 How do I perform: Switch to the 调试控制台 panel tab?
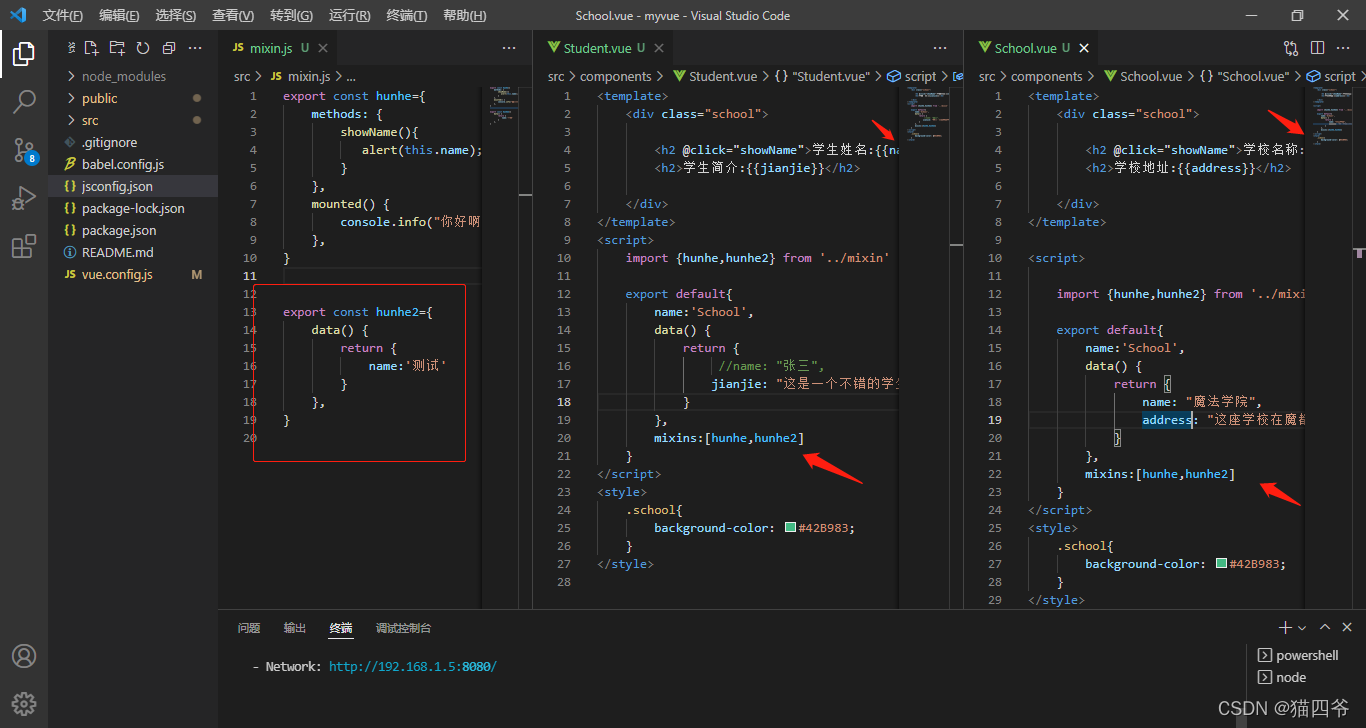[x=404, y=628]
